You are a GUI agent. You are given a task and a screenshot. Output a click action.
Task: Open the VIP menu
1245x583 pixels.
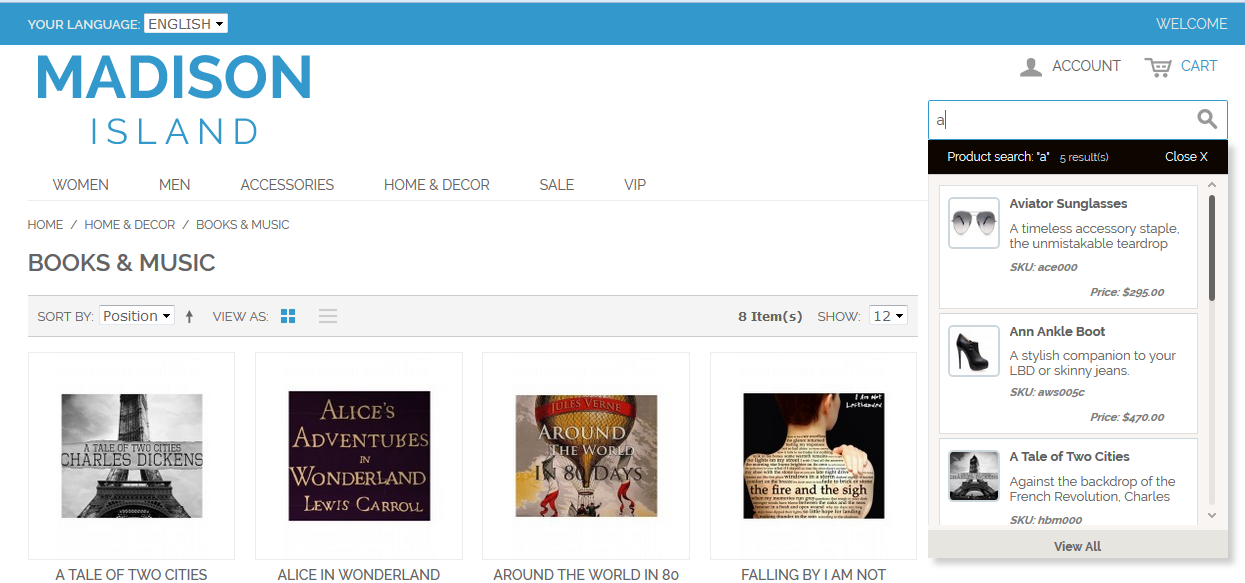click(x=635, y=185)
